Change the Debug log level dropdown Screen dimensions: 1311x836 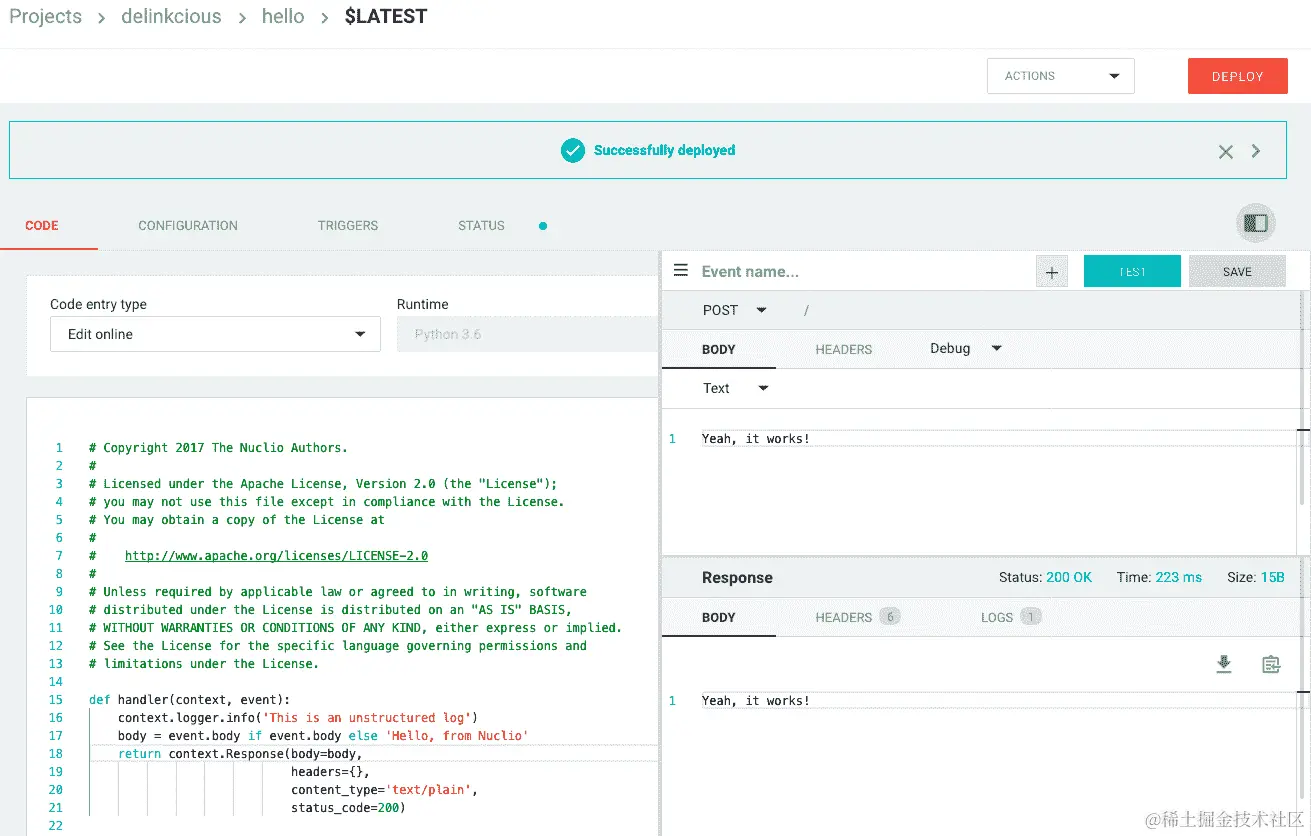click(x=966, y=348)
